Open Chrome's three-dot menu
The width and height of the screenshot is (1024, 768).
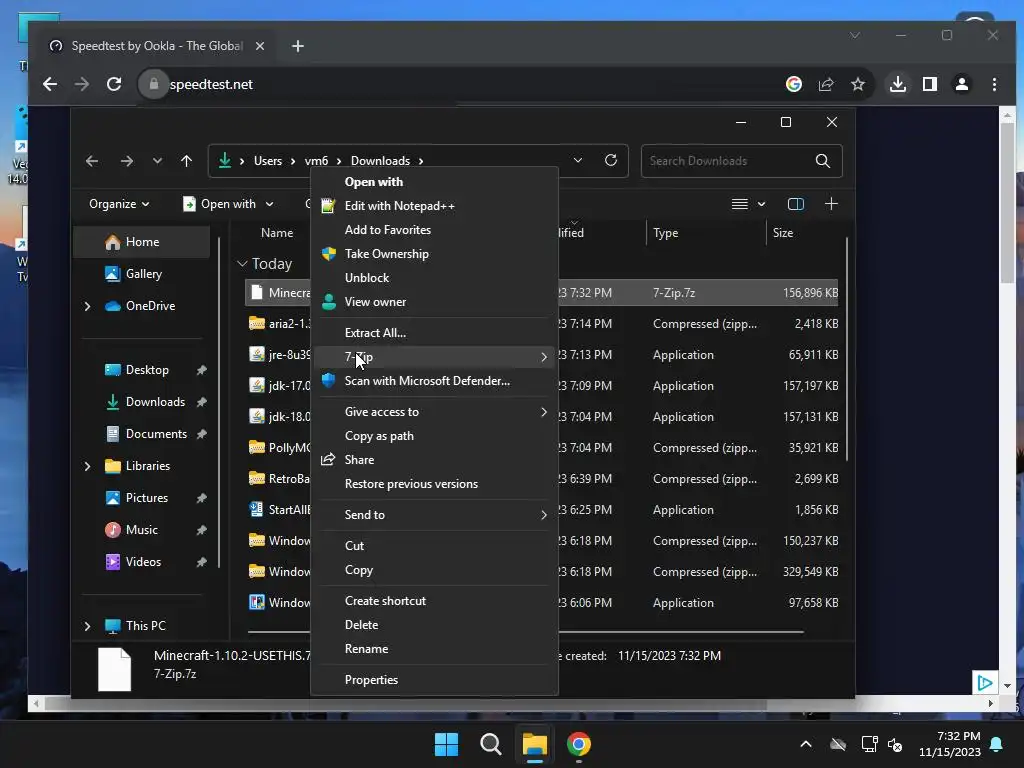(x=994, y=84)
